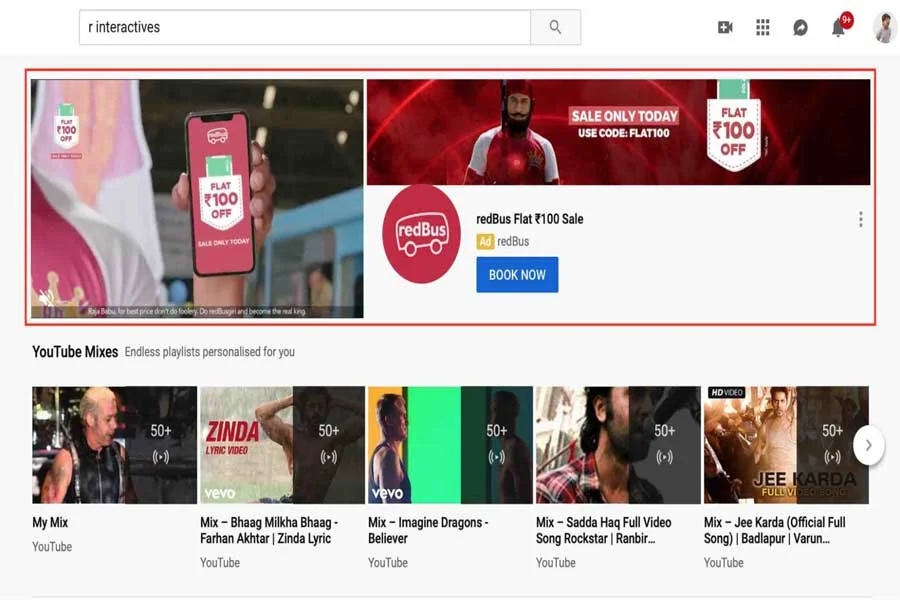Open the create video camera icon
900x600 pixels.
pos(725,28)
